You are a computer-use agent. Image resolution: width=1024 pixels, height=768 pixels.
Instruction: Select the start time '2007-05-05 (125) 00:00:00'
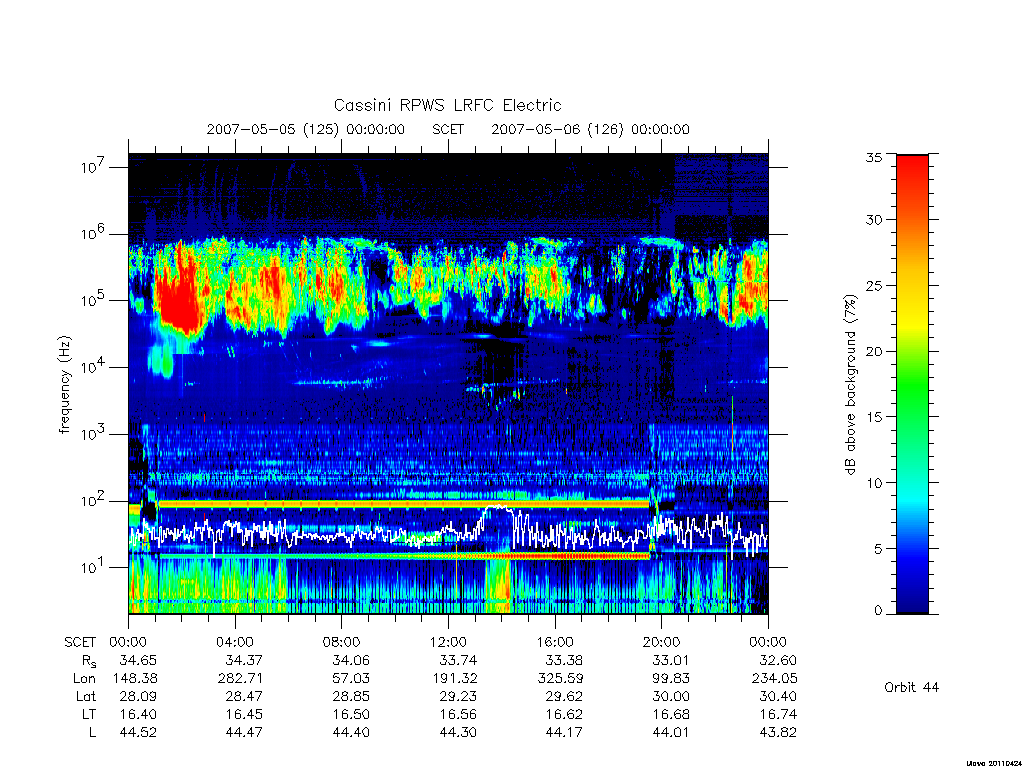point(306,129)
